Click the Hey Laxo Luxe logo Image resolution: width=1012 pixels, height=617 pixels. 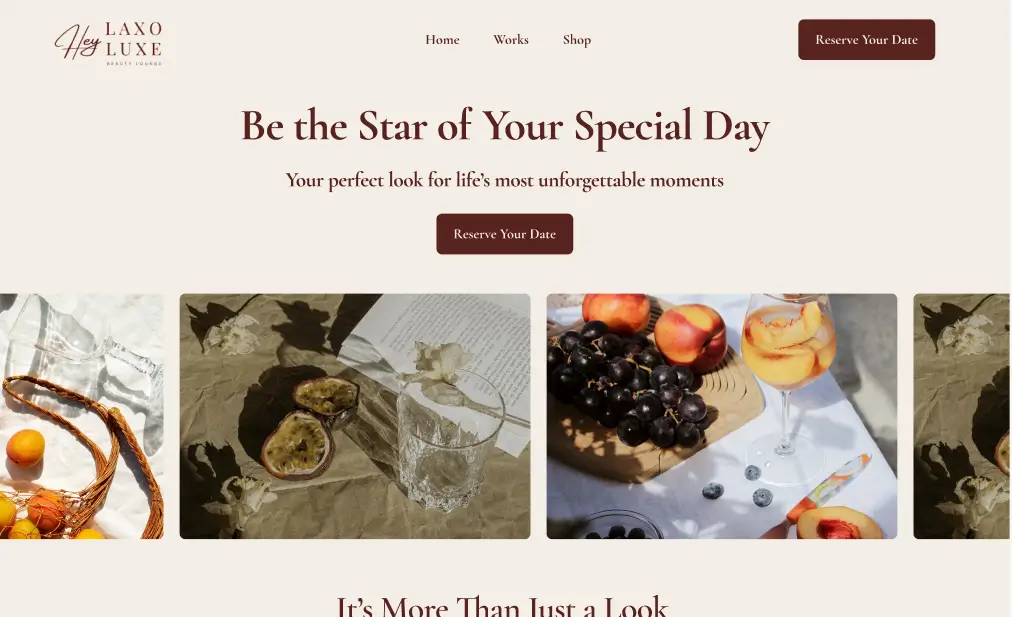click(x=108, y=41)
